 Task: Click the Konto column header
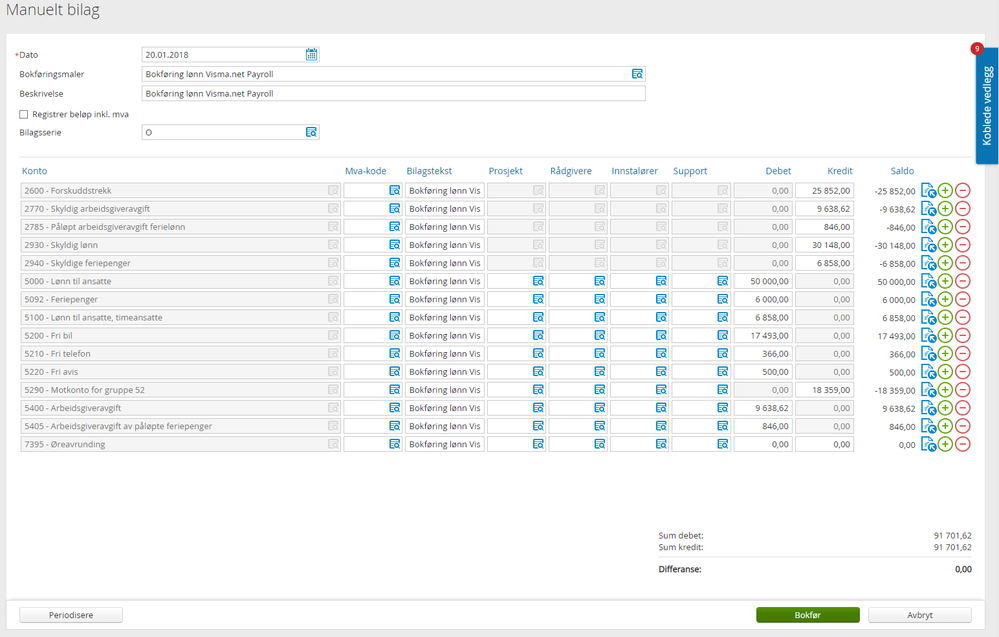point(35,171)
